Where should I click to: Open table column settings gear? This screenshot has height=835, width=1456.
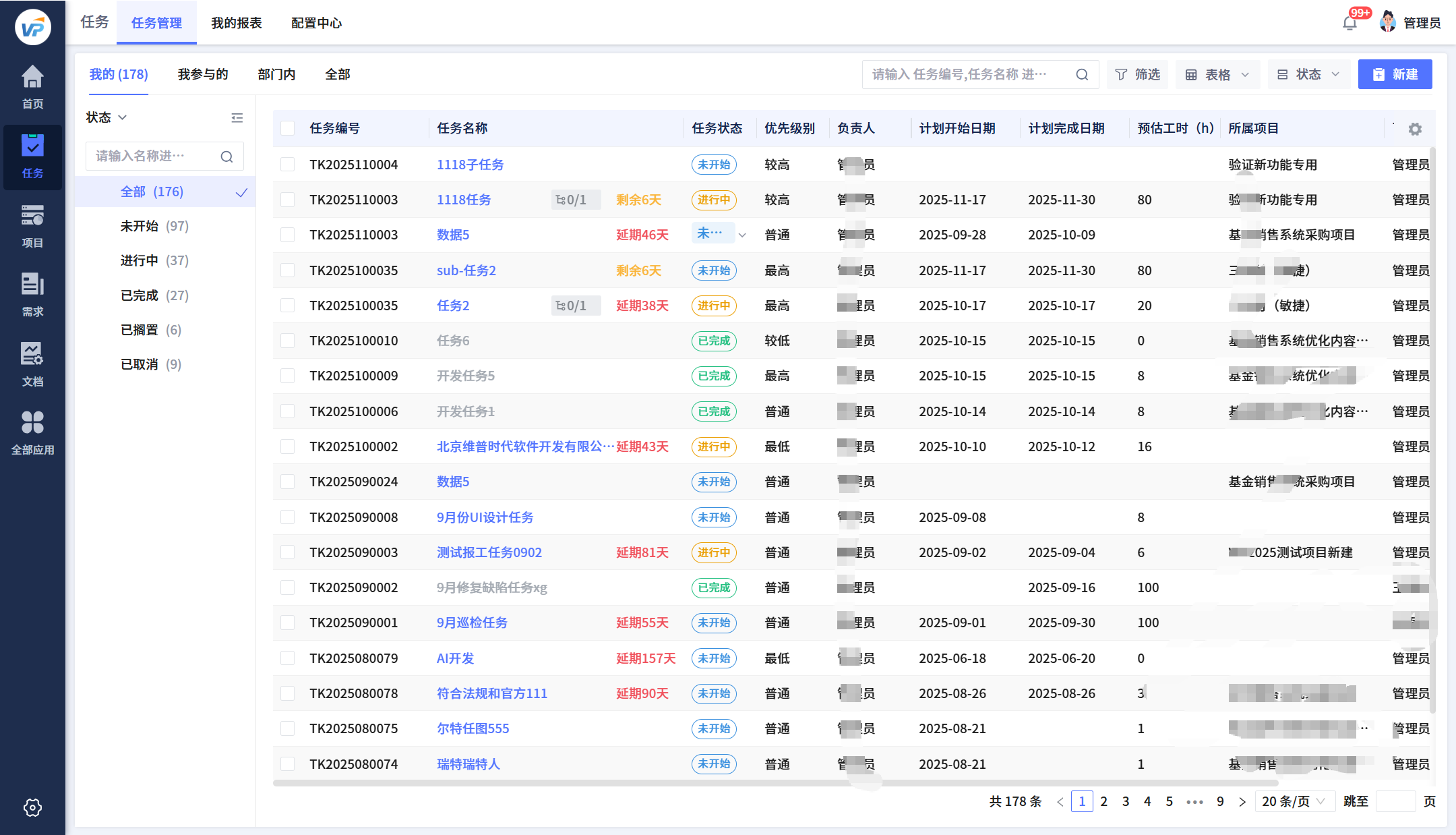point(1415,129)
